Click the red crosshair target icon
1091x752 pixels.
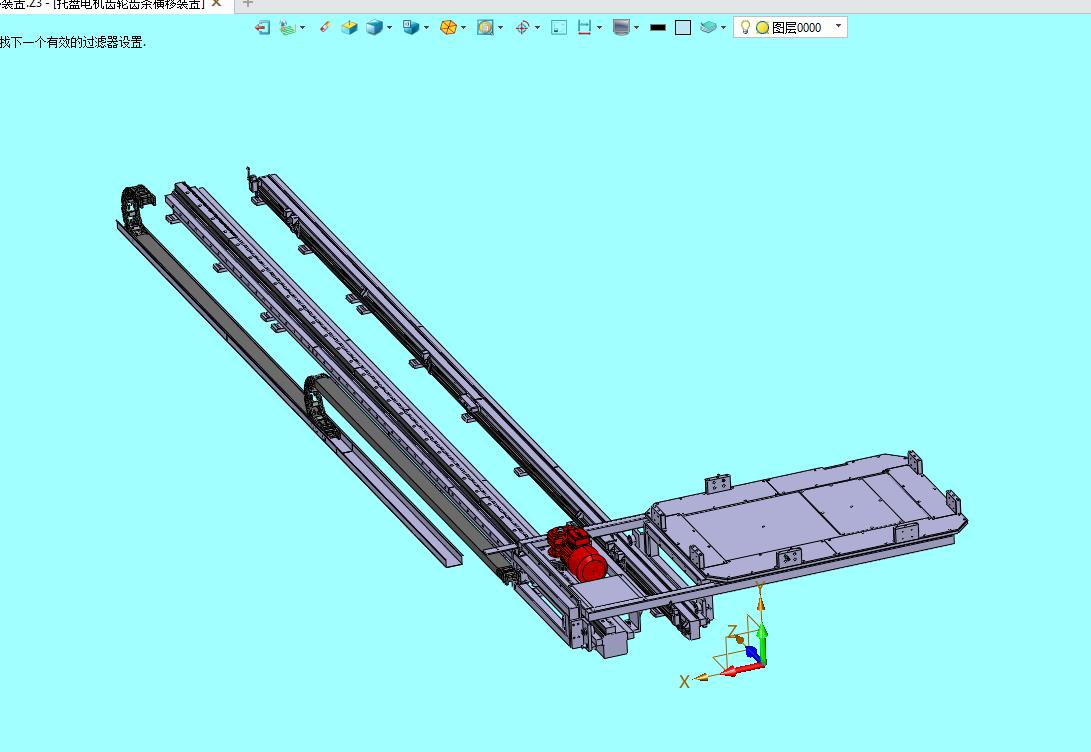coord(522,28)
